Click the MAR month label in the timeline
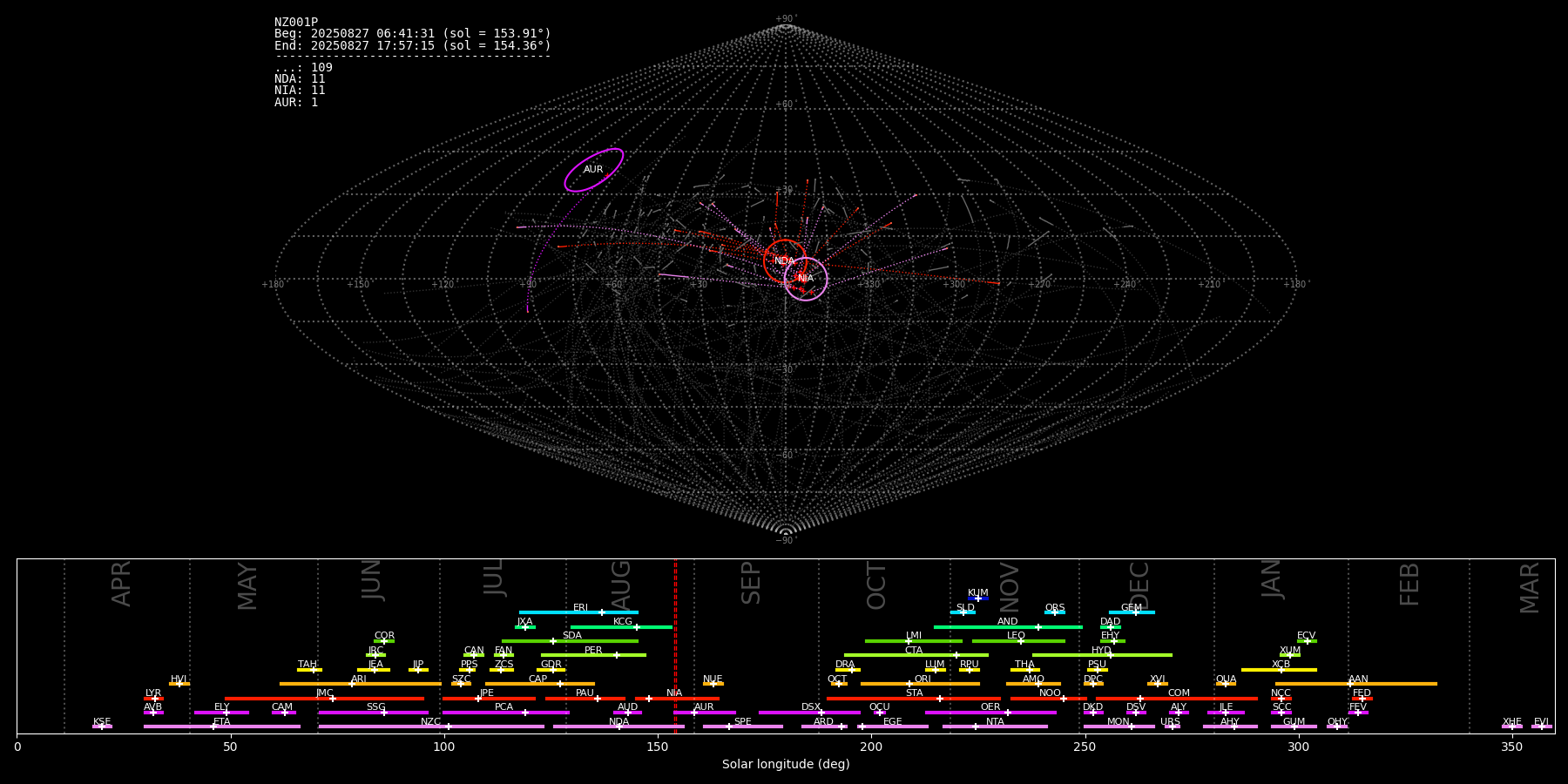The width and height of the screenshot is (1568, 784). [x=1530, y=587]
